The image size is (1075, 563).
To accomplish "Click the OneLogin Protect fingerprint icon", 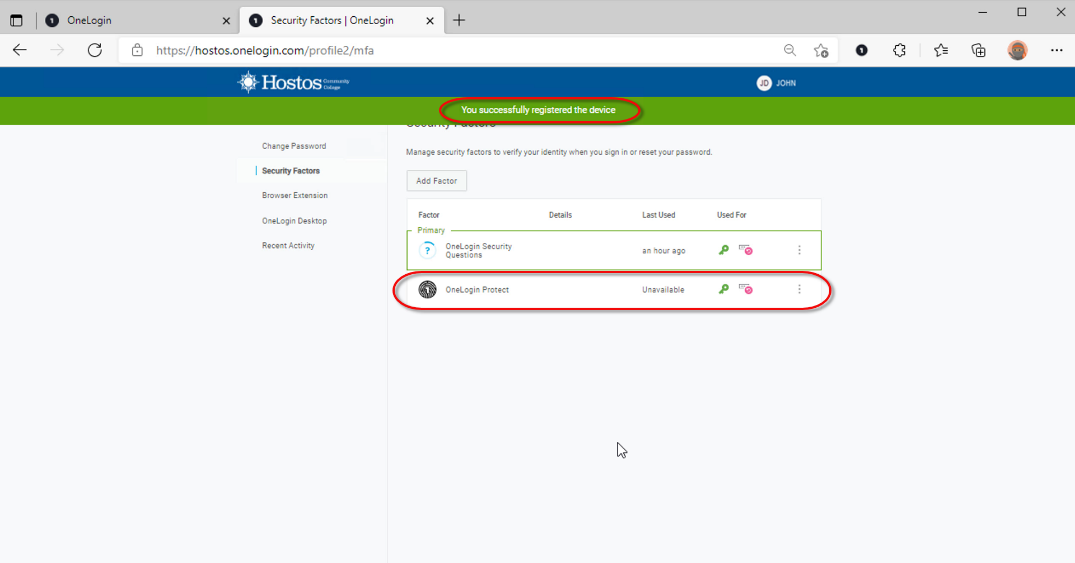I will 428,290.
